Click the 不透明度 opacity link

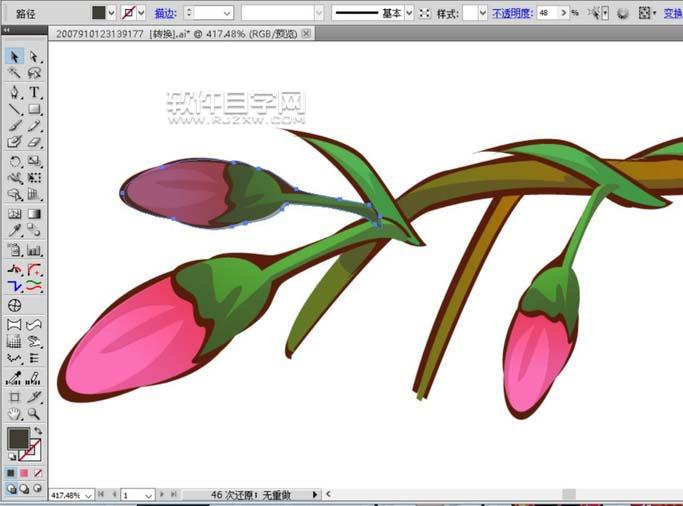[x=512, y=13]
